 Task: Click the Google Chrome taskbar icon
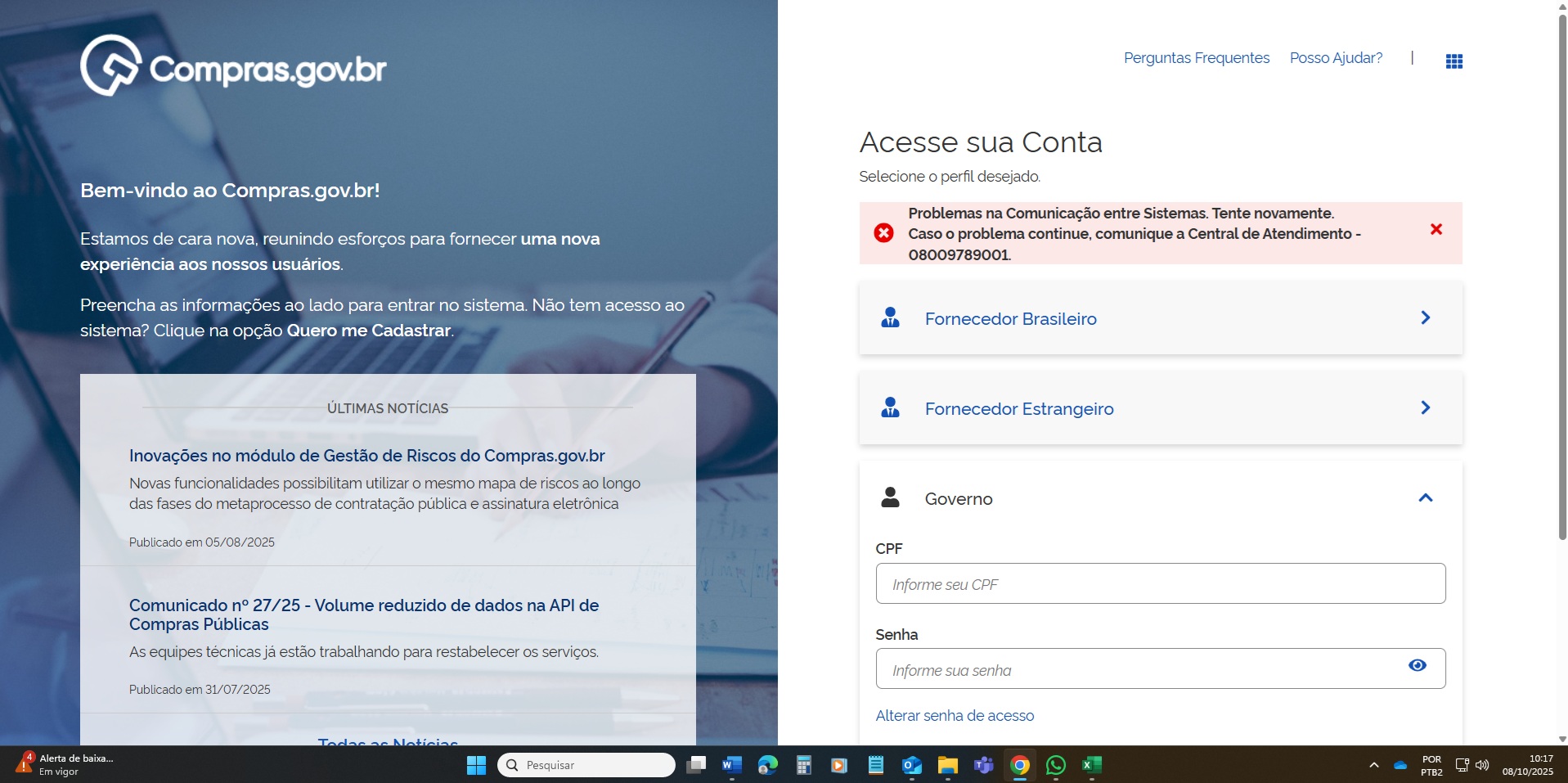(x=1020, y=765)
